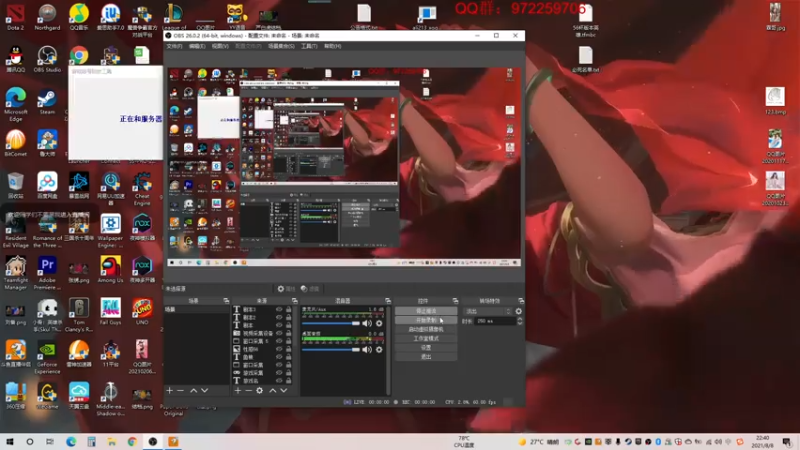Move the selected scene up

(x=193, y=390)
